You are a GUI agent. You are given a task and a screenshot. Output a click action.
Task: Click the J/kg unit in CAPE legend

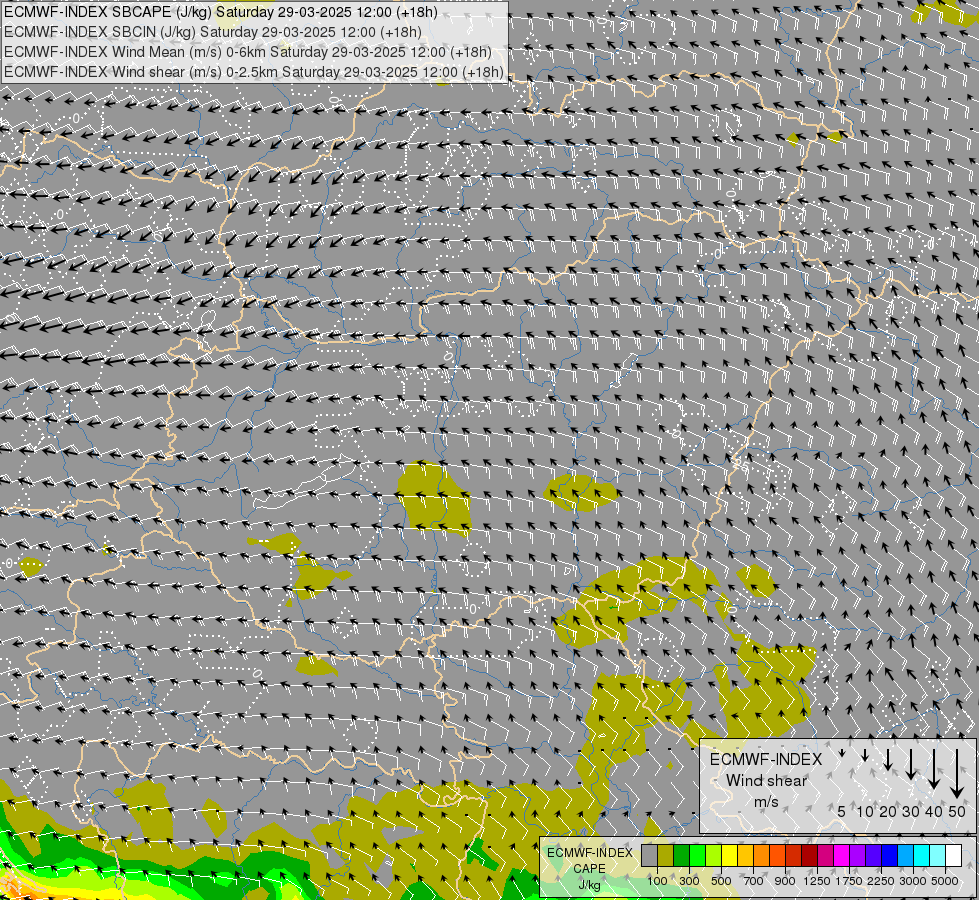click(589, 886)
